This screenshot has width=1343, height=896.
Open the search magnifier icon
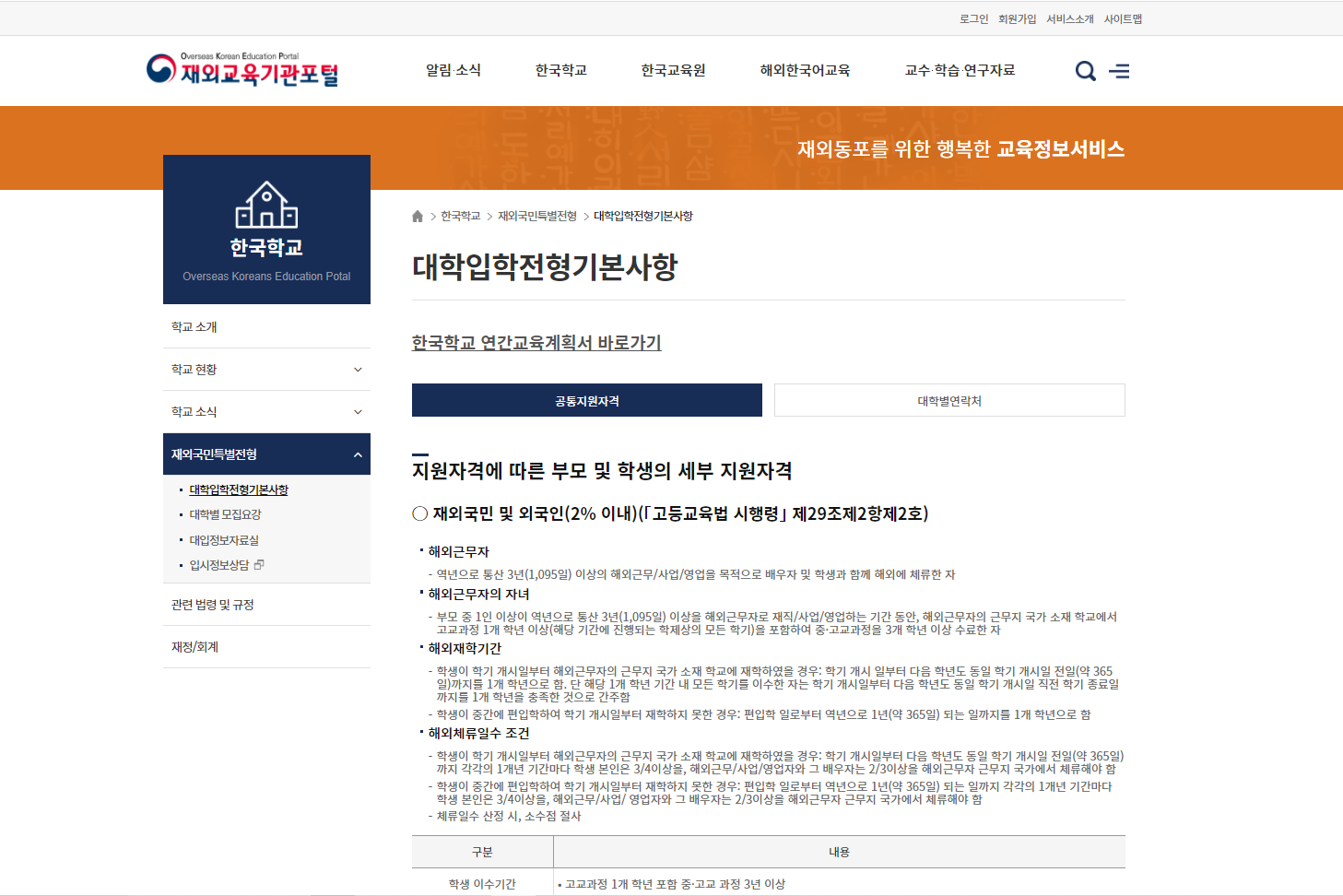[1086, 71]
